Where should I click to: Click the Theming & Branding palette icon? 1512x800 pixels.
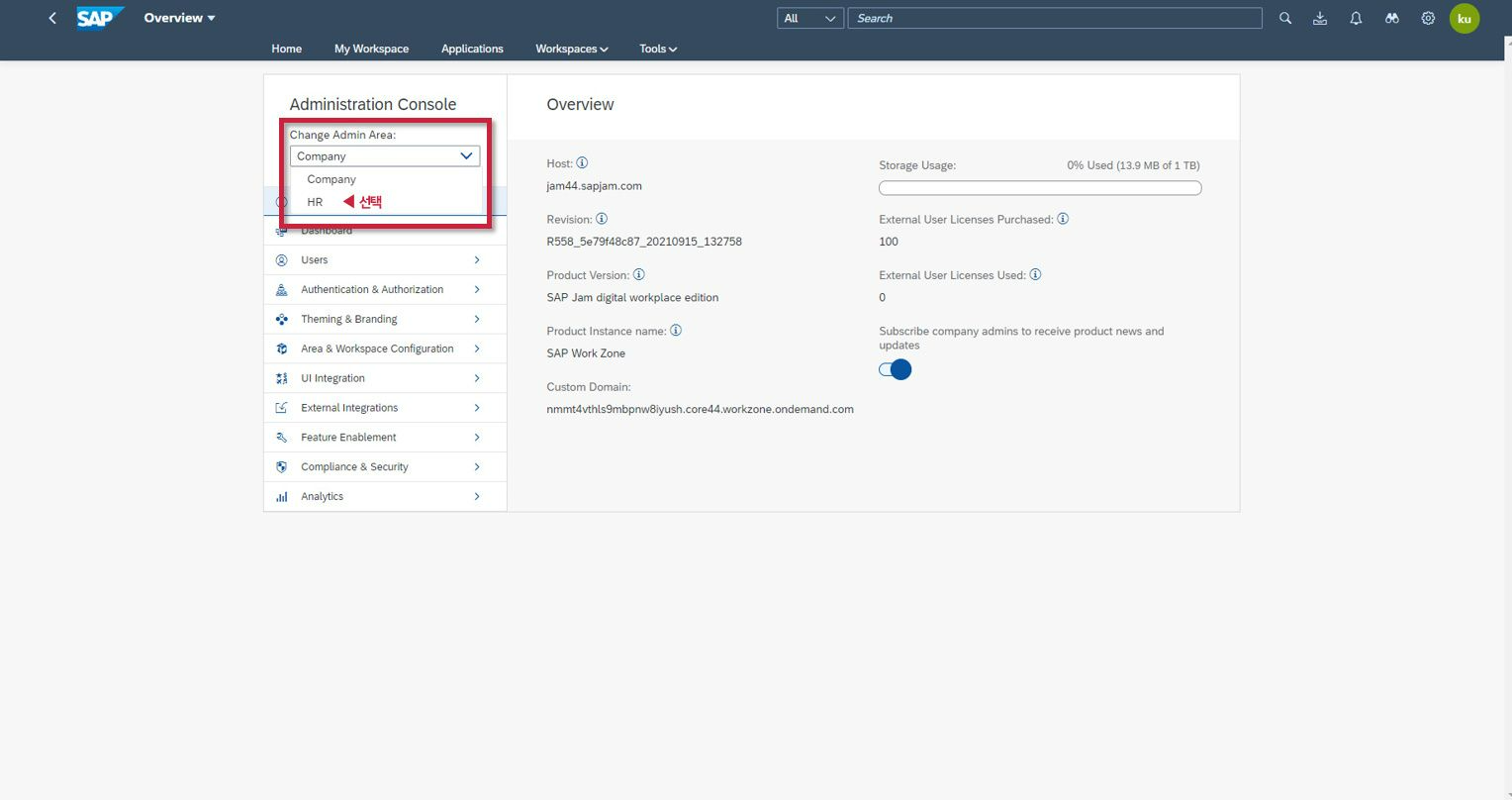281,320
